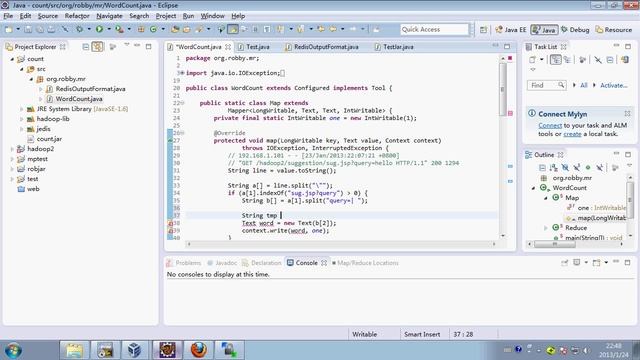This screenshot has height=360, width=640.
Task: Click error marker on line 38
Action: pos(170,223)
